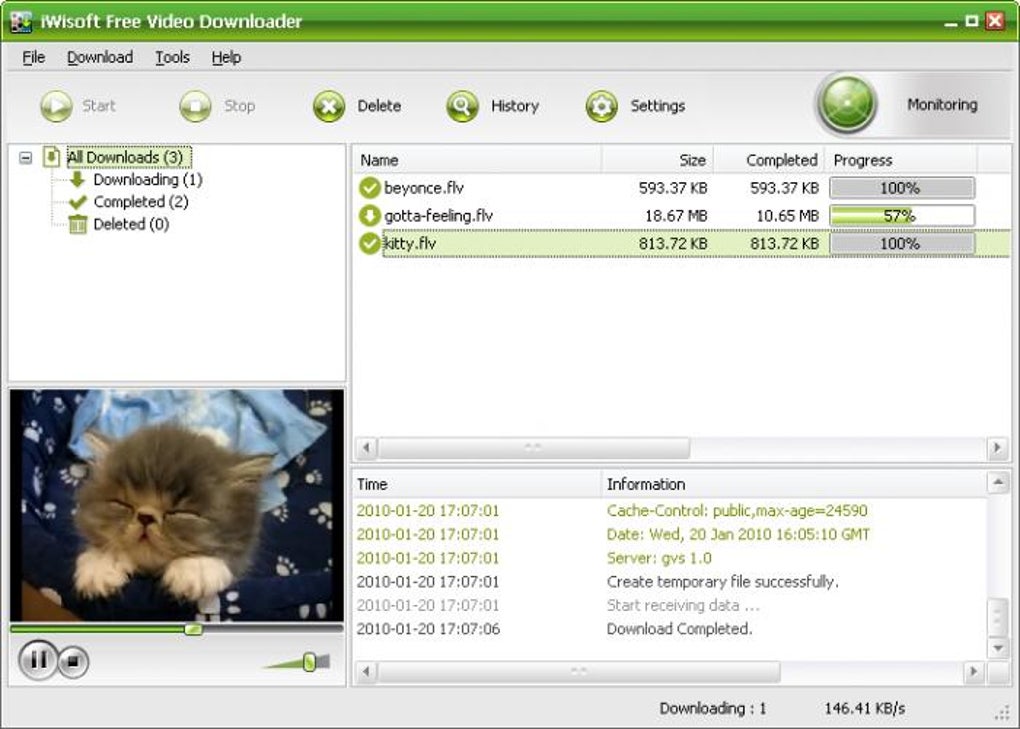Open the Help menu
This screenshot has height=729, width=1020.
(x=226, y=58)
